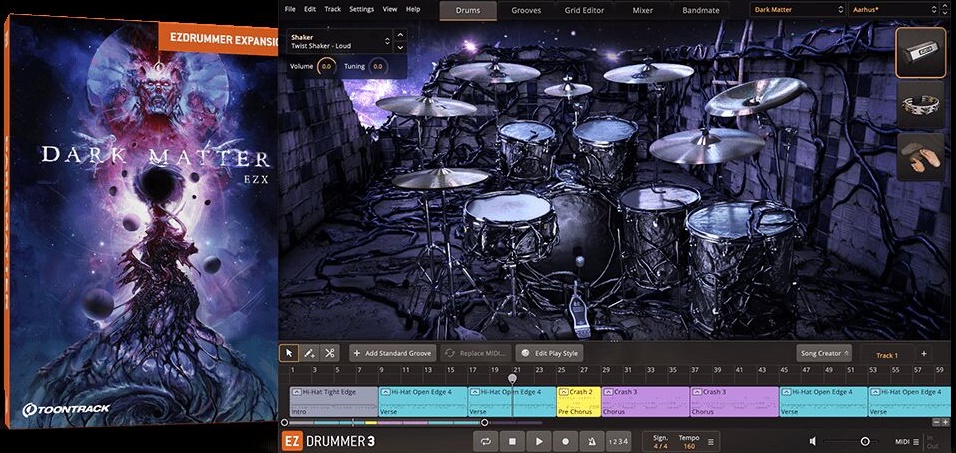
Task: Click the speaker volume icon
Action: click(815, 441)
